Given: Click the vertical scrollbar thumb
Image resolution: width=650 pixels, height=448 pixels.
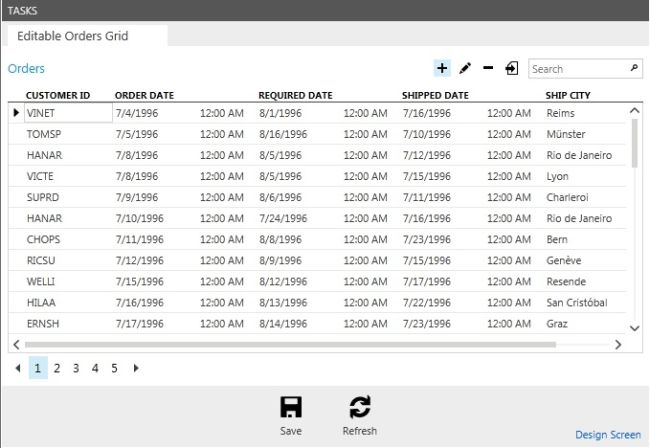Looking at the screenshot, I should point(634,143).
